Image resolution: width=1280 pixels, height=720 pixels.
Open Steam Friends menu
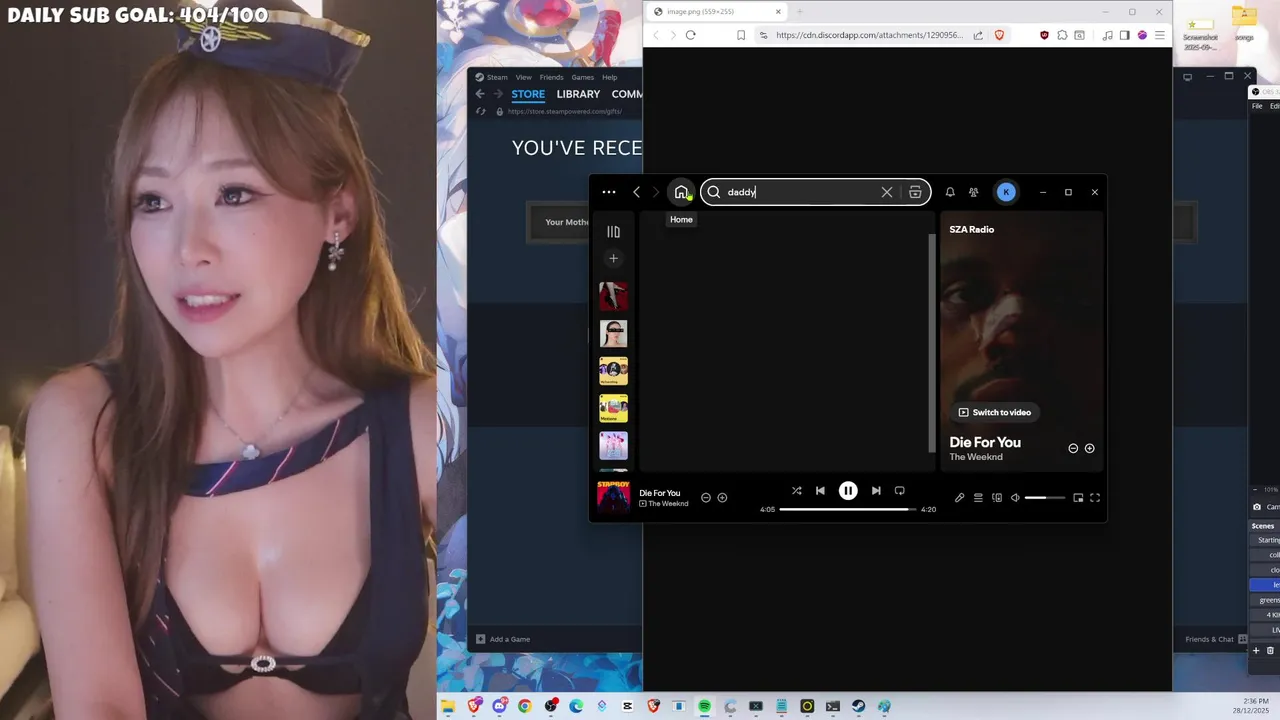click(x=551, y=77)
